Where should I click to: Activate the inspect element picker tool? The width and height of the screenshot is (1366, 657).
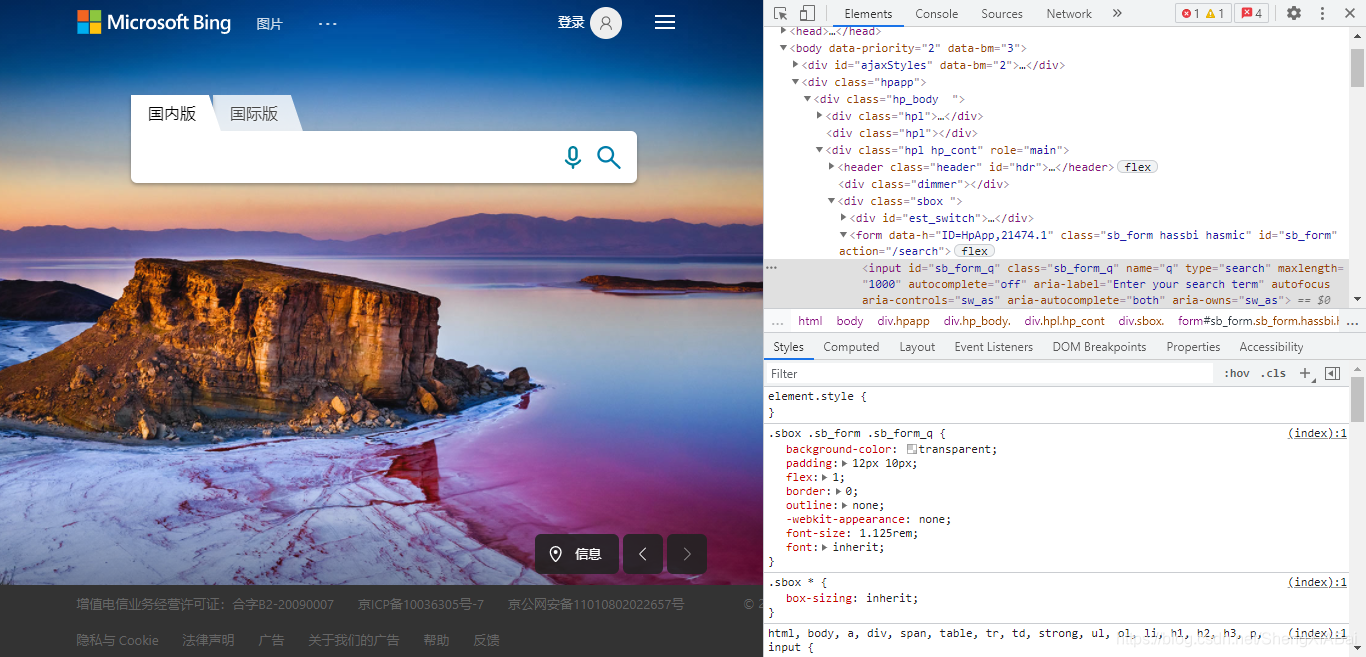click(781, 13)
